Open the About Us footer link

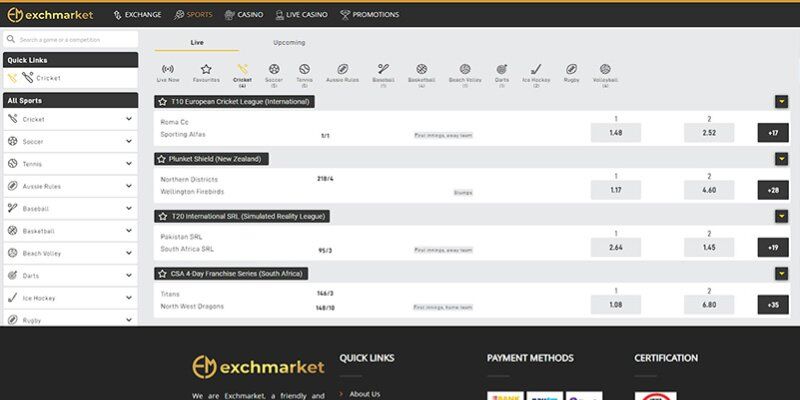click(364, 394)
